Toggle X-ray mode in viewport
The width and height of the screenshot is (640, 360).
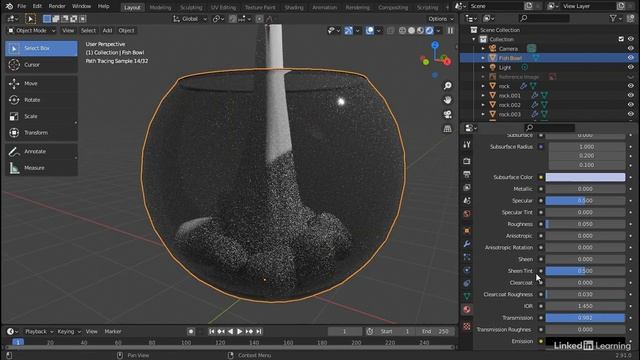[391, 31]
